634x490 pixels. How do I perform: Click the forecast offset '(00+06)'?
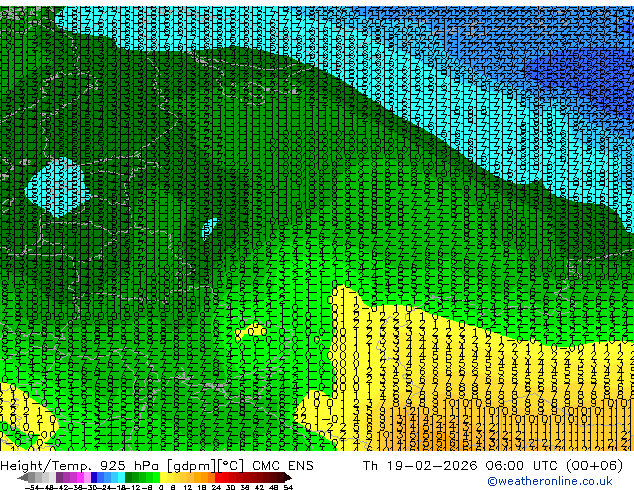pyautogui.click(x=594, y=466)
